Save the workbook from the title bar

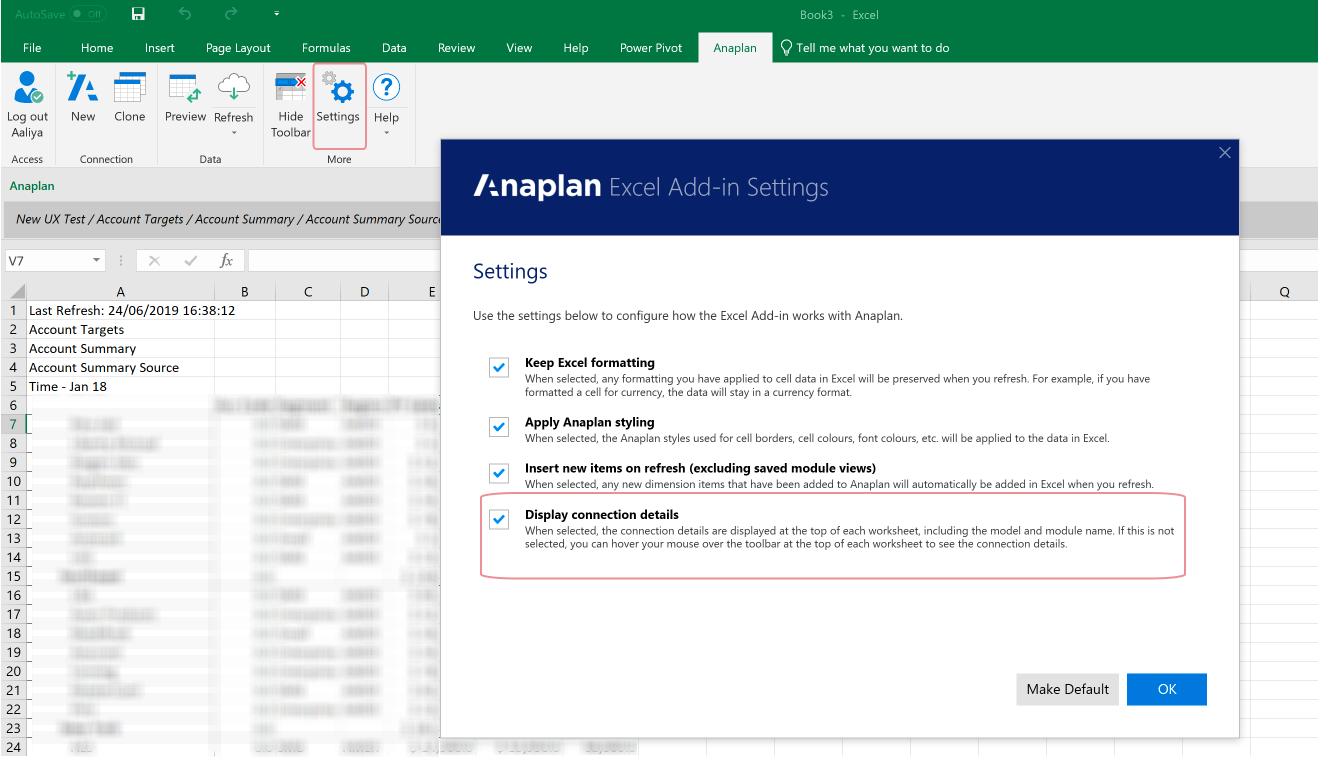(x=138, y=14)
